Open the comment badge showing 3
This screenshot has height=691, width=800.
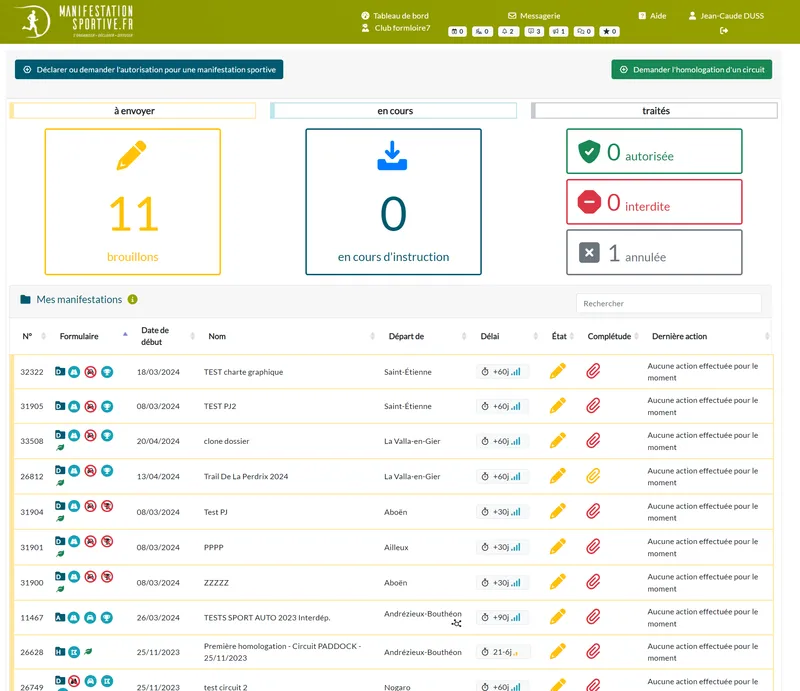pyautogui.click(x=534, y=32)
